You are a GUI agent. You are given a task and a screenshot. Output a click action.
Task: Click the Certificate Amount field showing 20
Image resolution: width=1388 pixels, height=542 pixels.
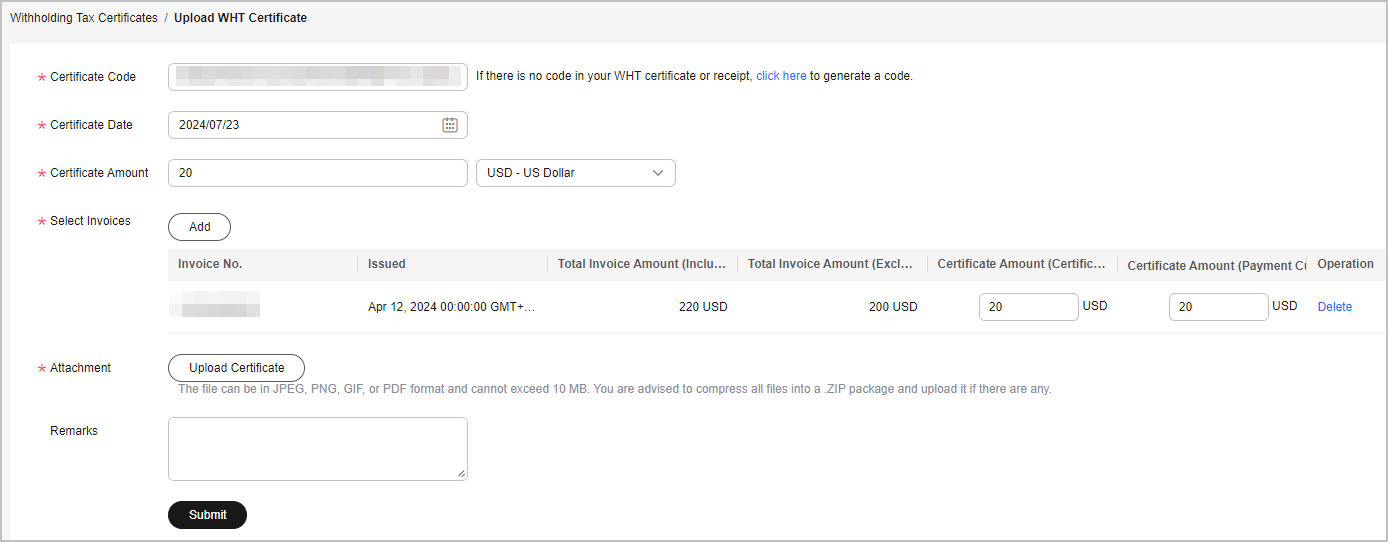point(317,173)
